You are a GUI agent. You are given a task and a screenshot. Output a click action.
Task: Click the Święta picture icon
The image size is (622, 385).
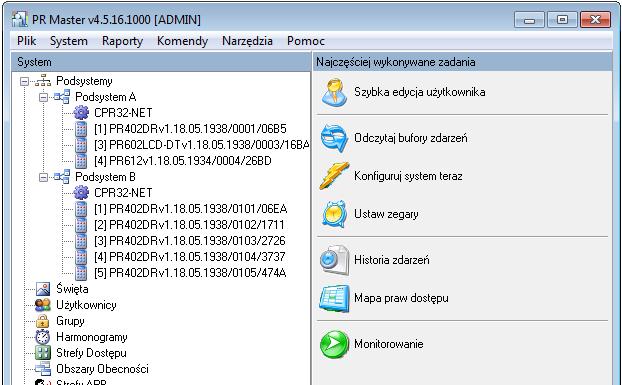[x=43, y=289]
